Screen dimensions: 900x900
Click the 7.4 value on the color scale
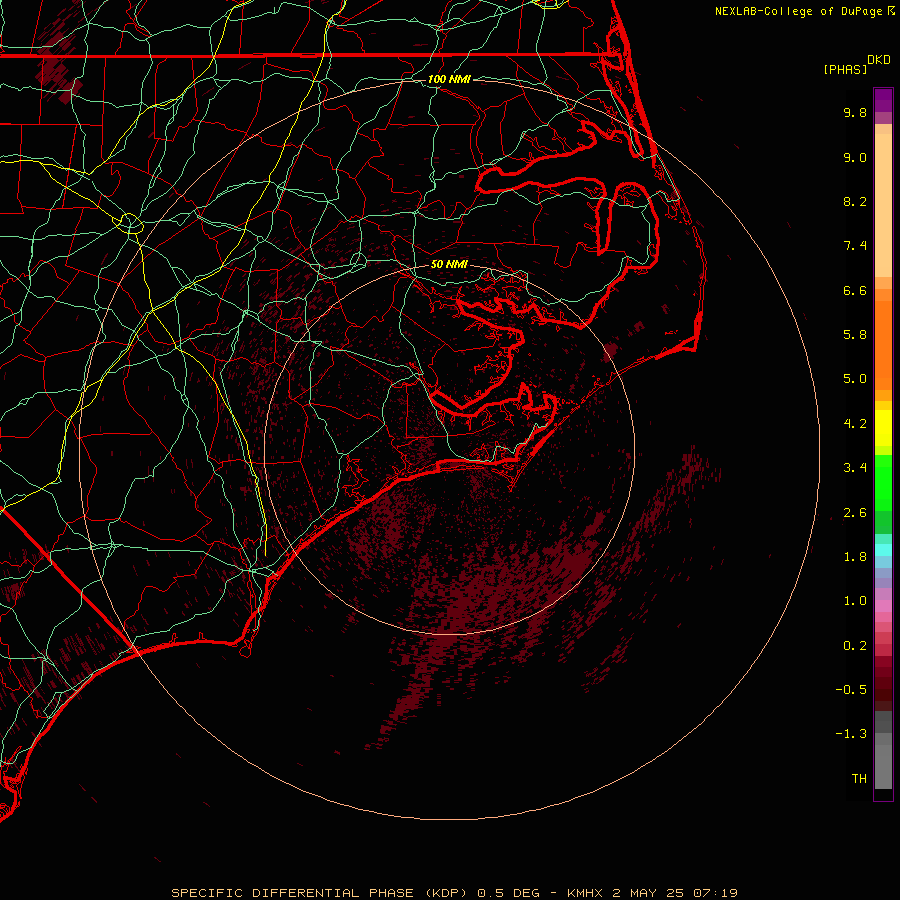click(855, 246)
